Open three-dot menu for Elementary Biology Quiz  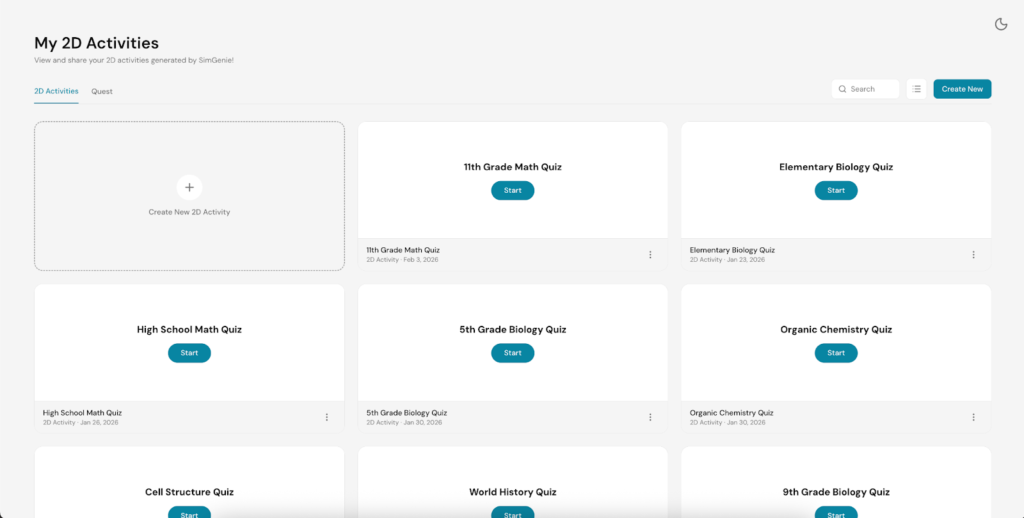pos(973,255)
